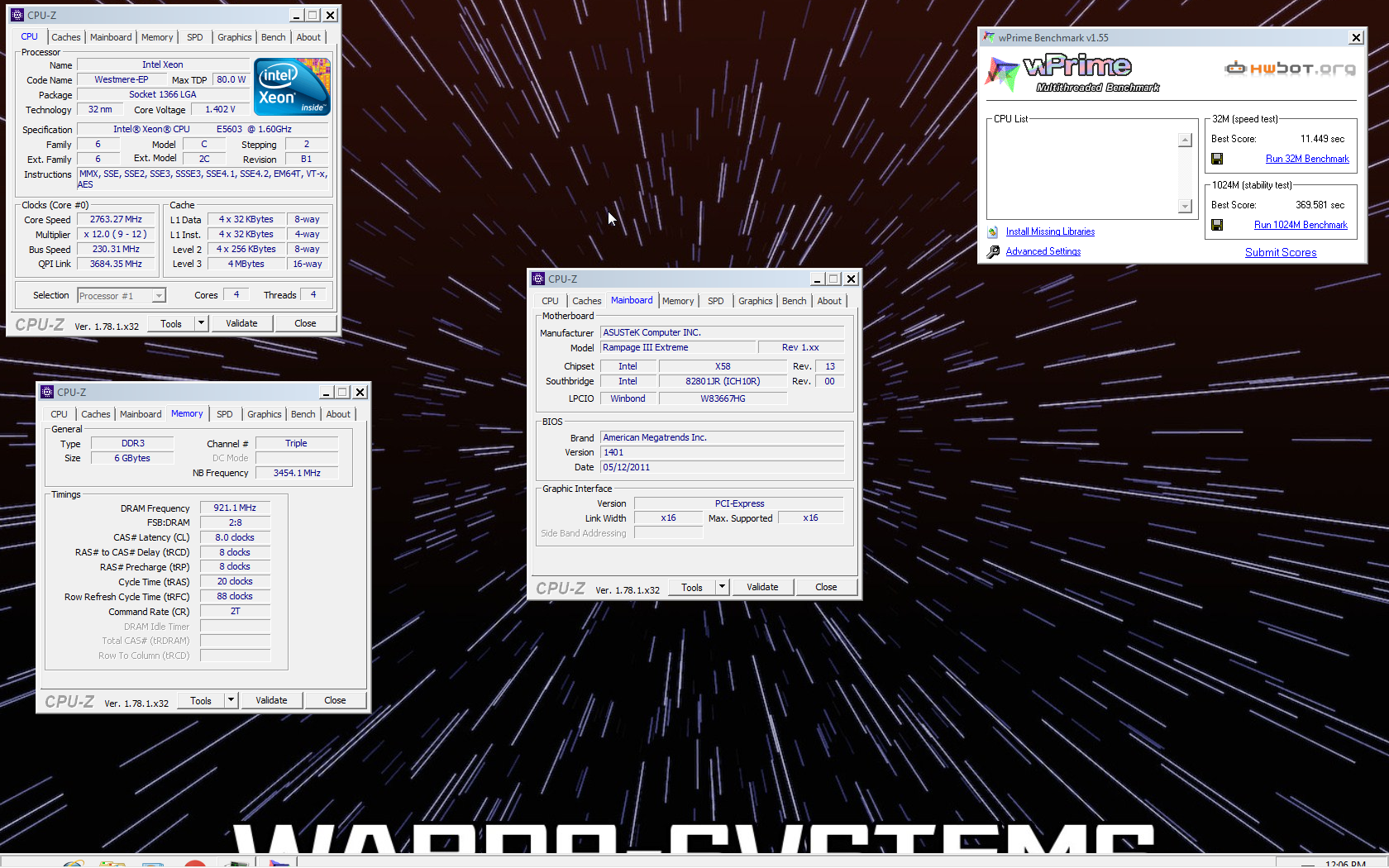Click Close button in top-left CPU-Z window
This screenshot has height=868, width=1389.
tap(305, 323)
